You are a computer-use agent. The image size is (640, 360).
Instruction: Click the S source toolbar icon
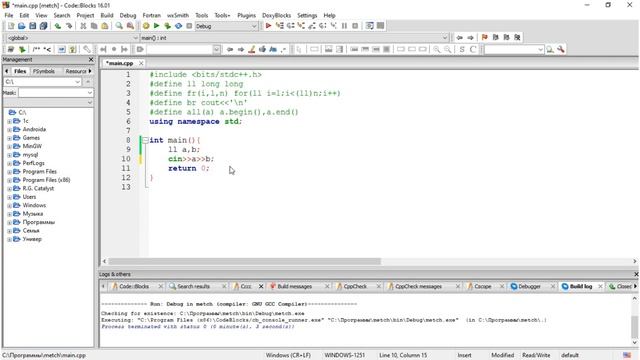coord(462,49)
